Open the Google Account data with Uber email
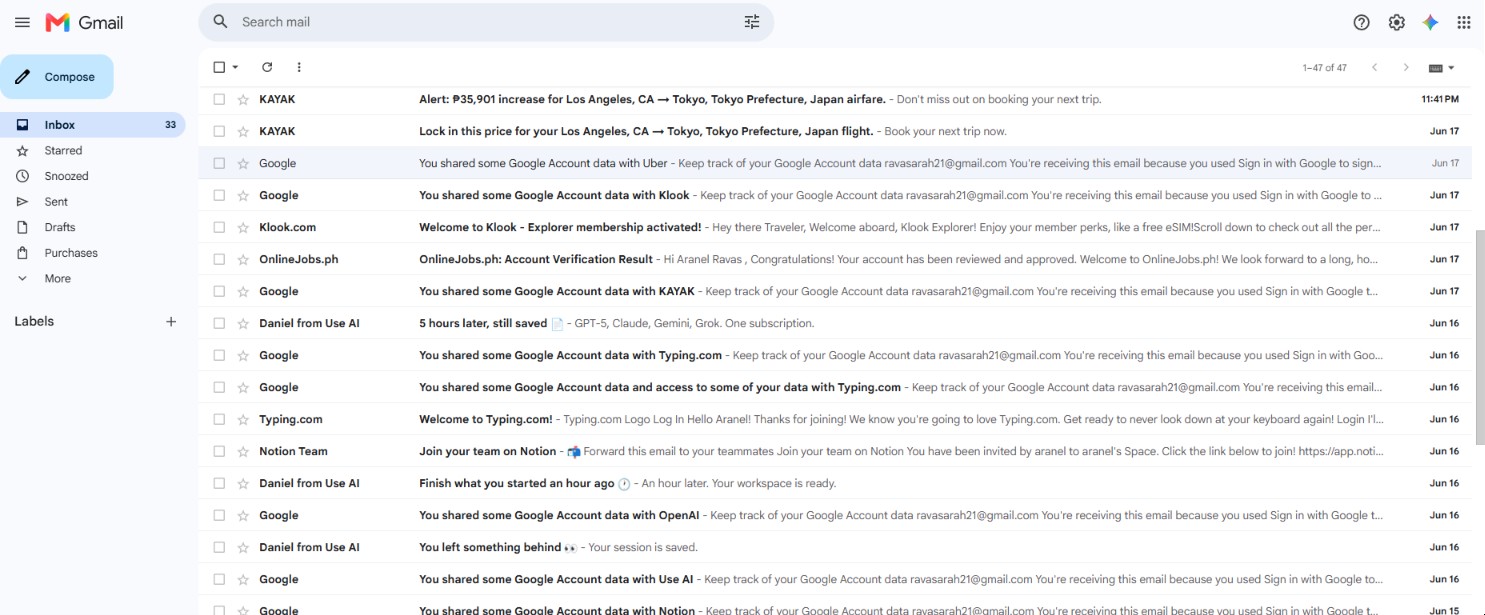Image resolution: width=1485 pixels, height=615 pixels. point(835,163)
